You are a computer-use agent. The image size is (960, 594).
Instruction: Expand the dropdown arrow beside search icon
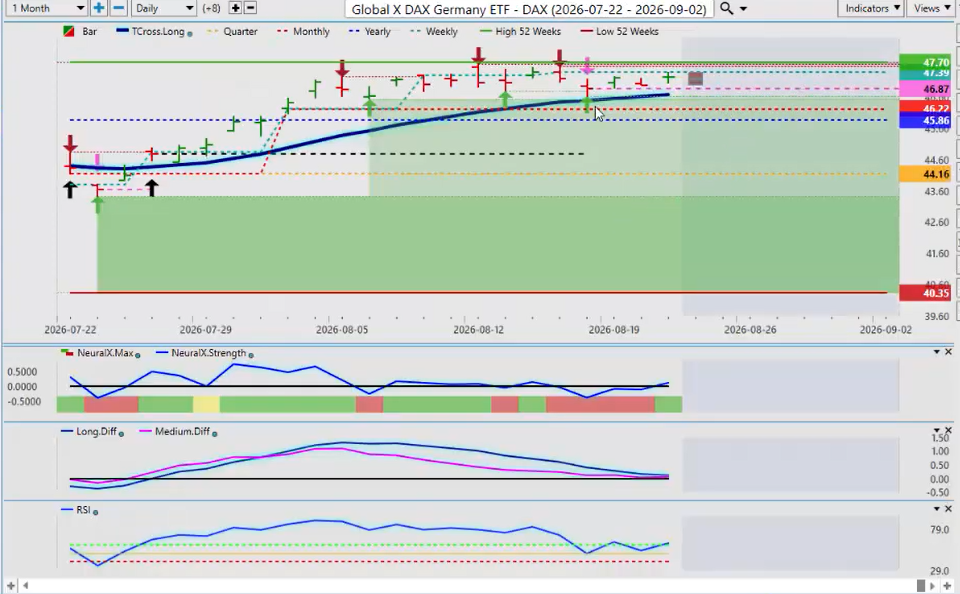pyautogui.click(x=743, y=9)
